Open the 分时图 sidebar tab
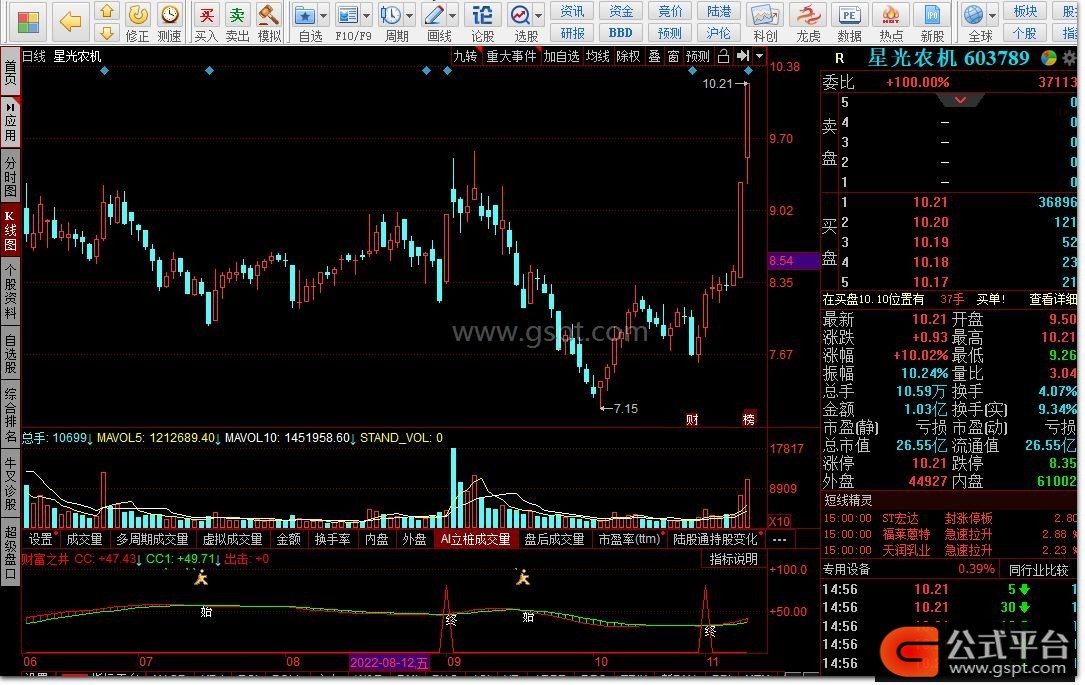Screen dimensions: 1085x685 coord(10,176)
